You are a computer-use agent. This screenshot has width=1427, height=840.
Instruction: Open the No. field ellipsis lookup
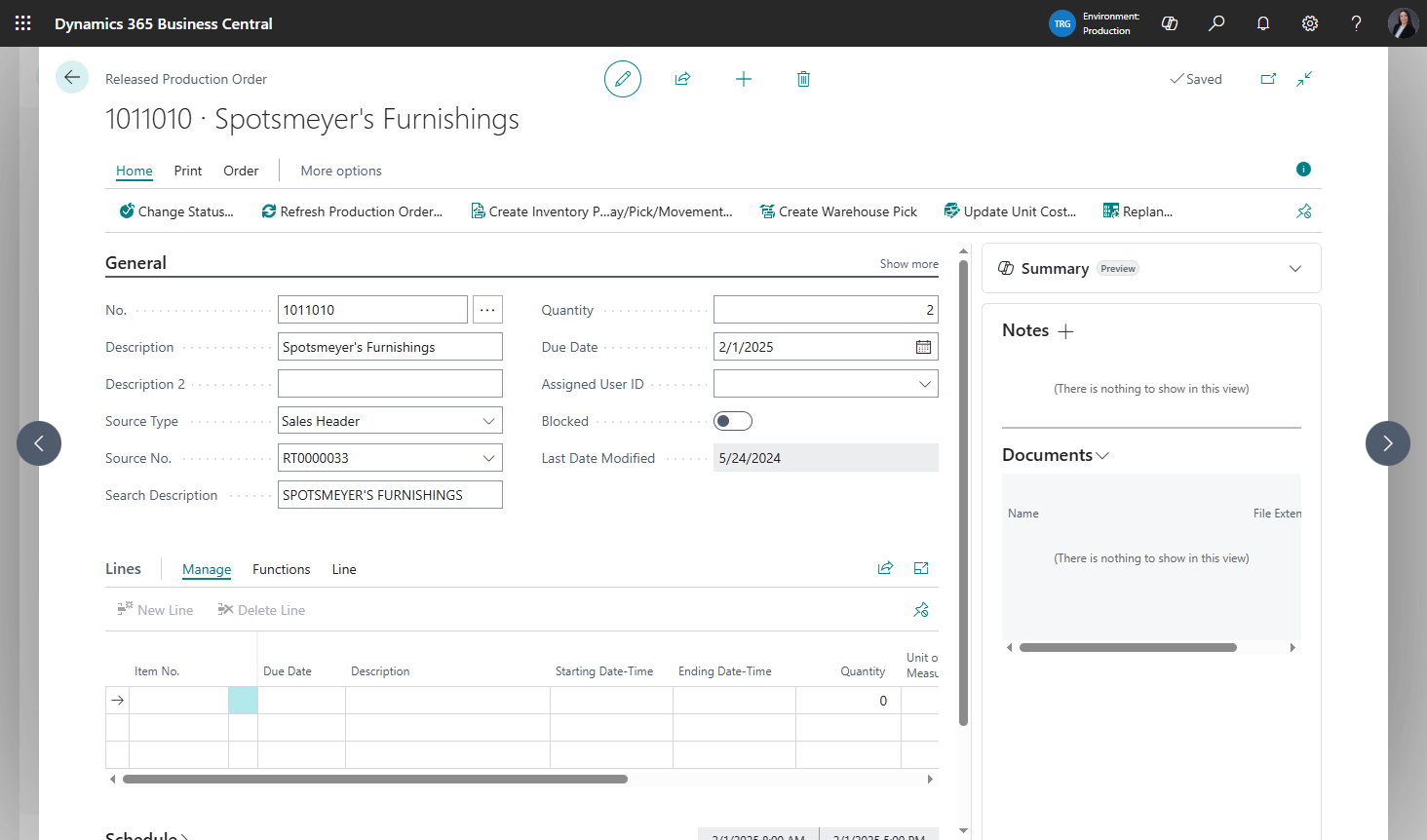click(x=487, y=310)
